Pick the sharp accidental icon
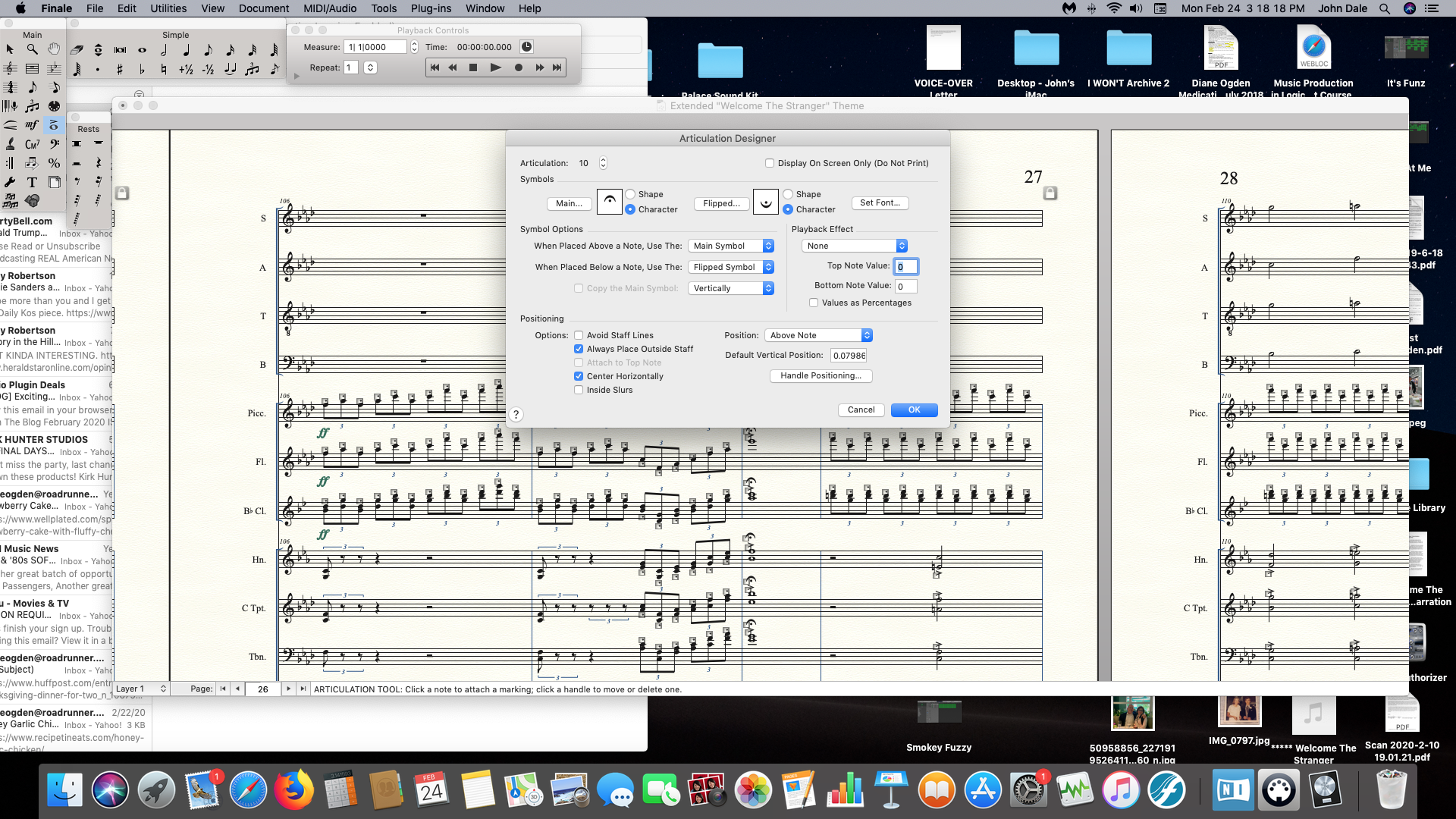This screenshot has width=1456, height=819. [120, 70]
